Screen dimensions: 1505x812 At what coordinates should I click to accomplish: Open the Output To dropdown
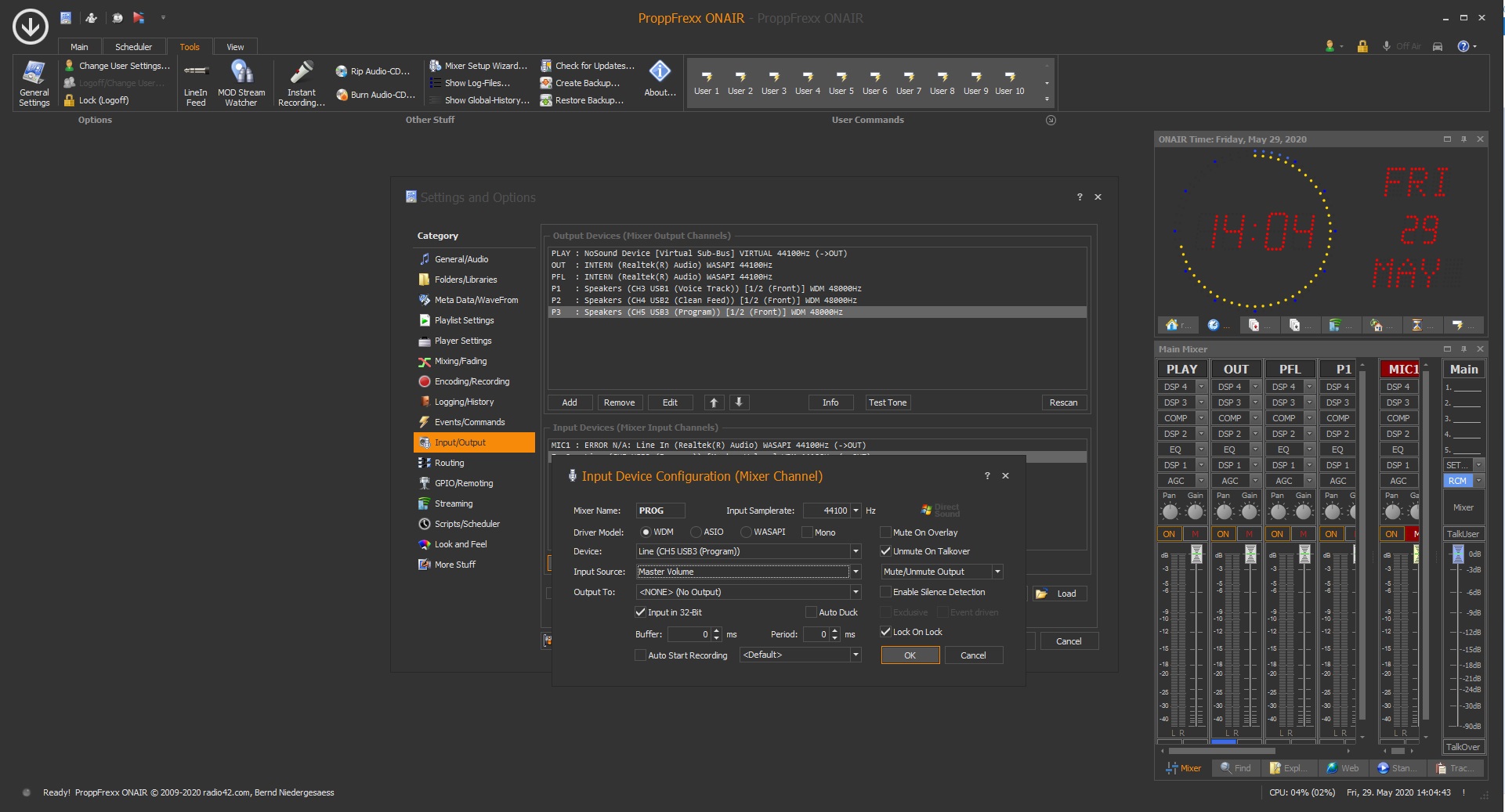[856, 592]
